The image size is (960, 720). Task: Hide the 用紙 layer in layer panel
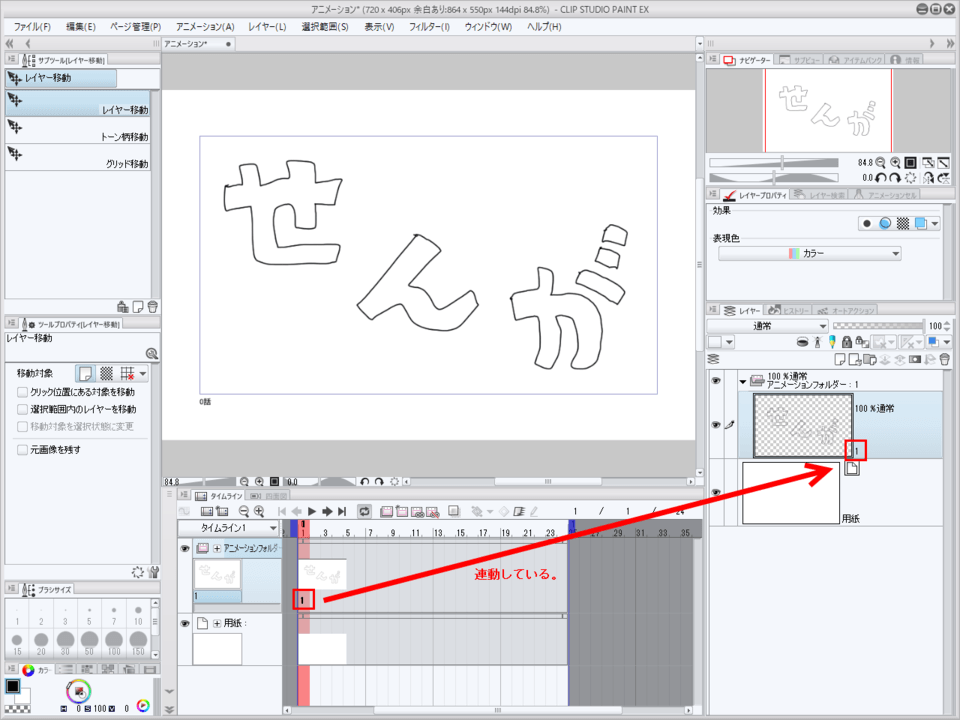[715, 493]
